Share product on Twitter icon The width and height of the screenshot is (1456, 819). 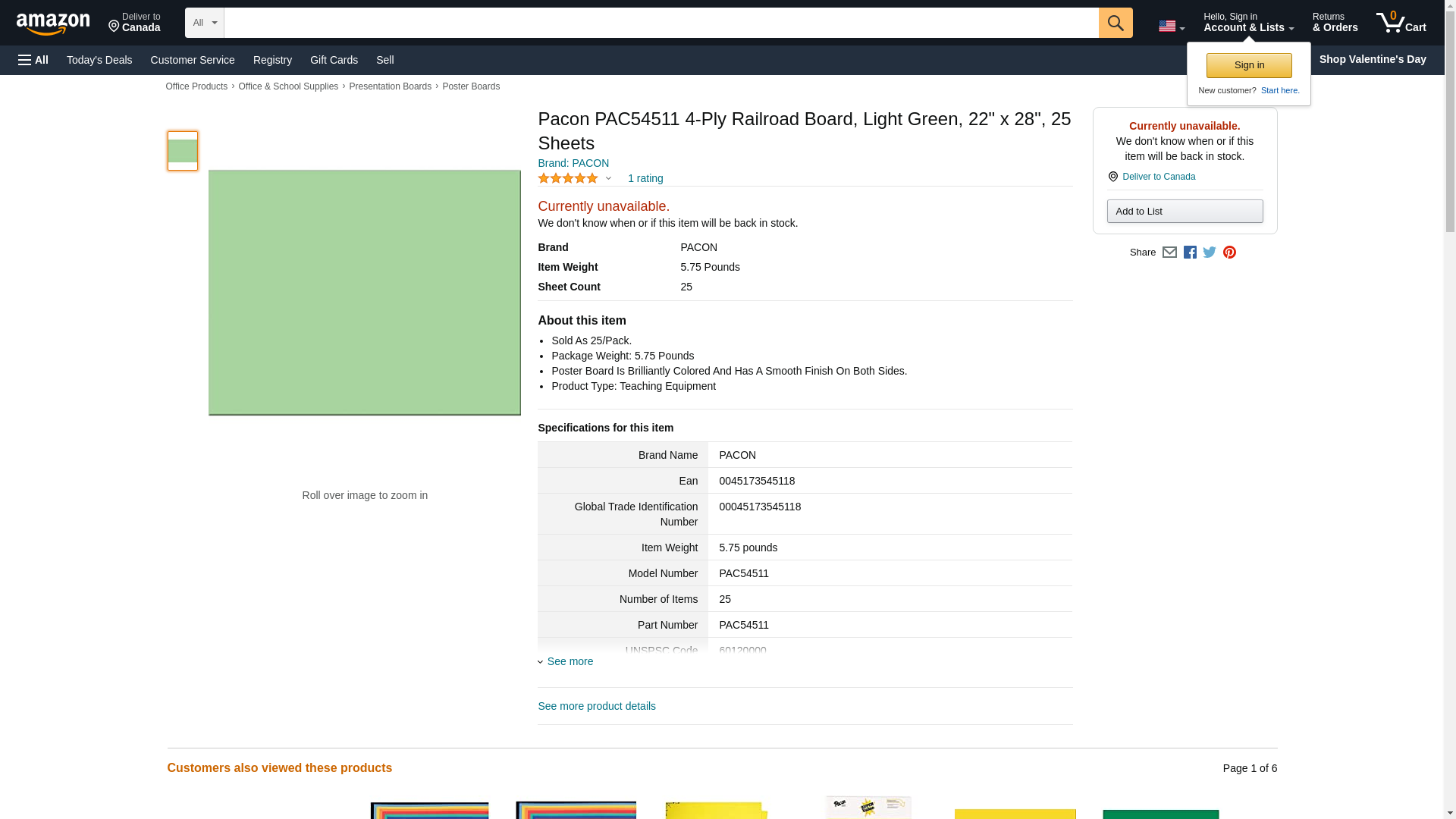(1210, 253)
